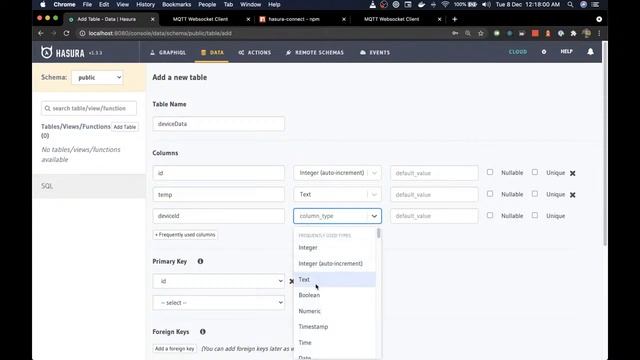This screenshot has height=360, width=640.
Task: Click the type dropdown list scrollbar
Action: click(x=379, y=233)
